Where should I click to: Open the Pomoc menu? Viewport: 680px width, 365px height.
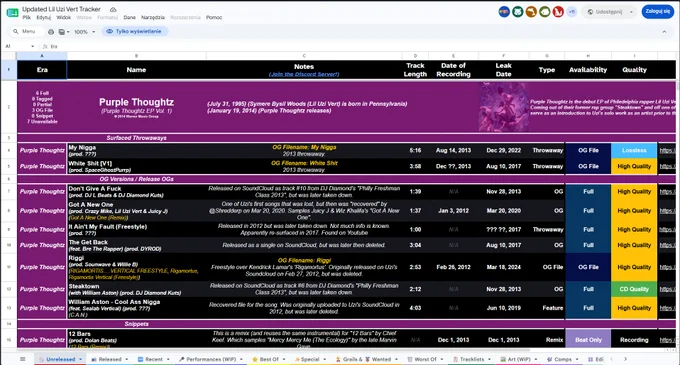pos(214,17)
